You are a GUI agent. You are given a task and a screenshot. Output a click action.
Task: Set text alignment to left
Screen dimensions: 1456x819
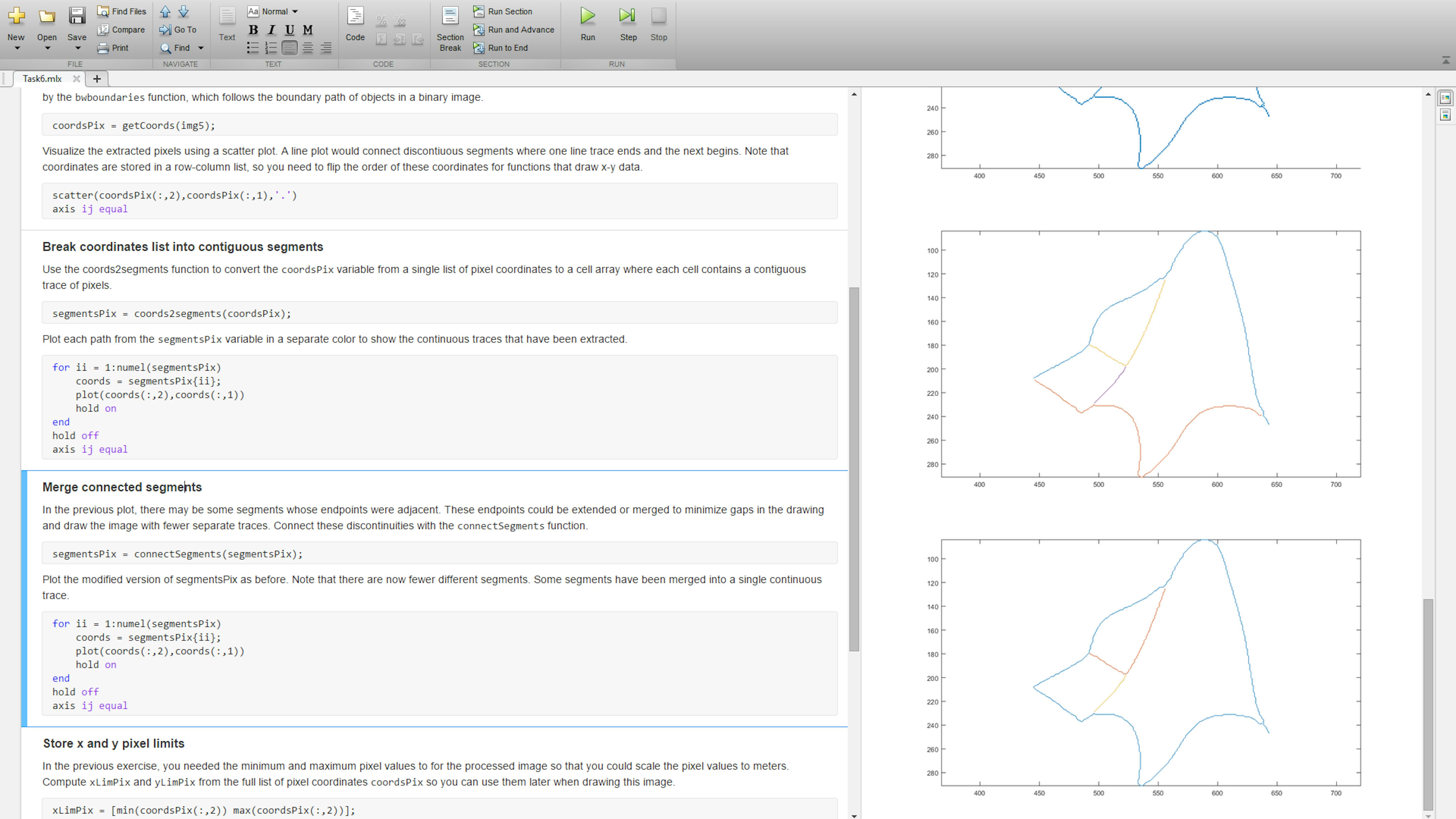[x=290, y=48]
